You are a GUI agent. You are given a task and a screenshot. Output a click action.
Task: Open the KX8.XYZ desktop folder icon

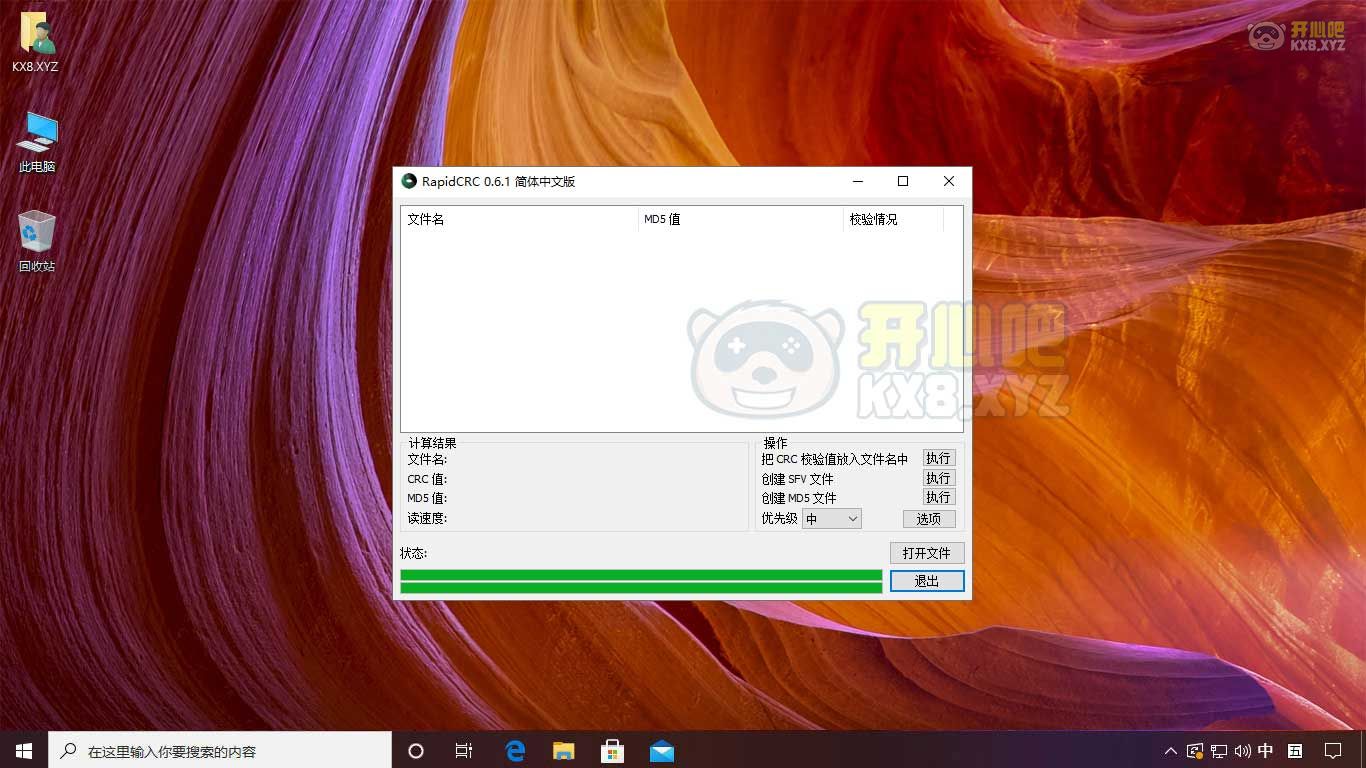coord(36,43)
